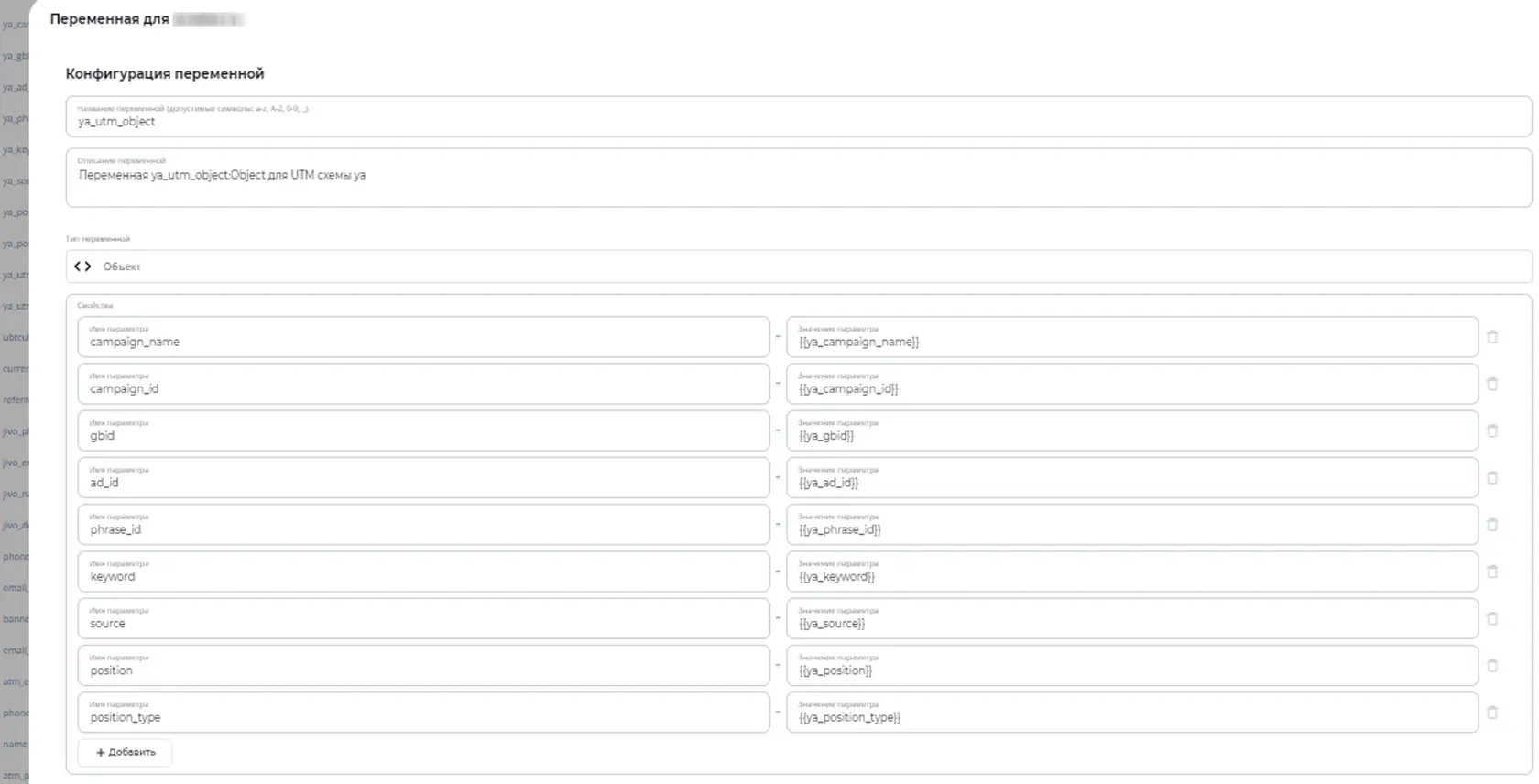Delete the phrase_id property row
This screenshot has height=784, width=1539.
pyautogui.click(x=1491, y=525)
